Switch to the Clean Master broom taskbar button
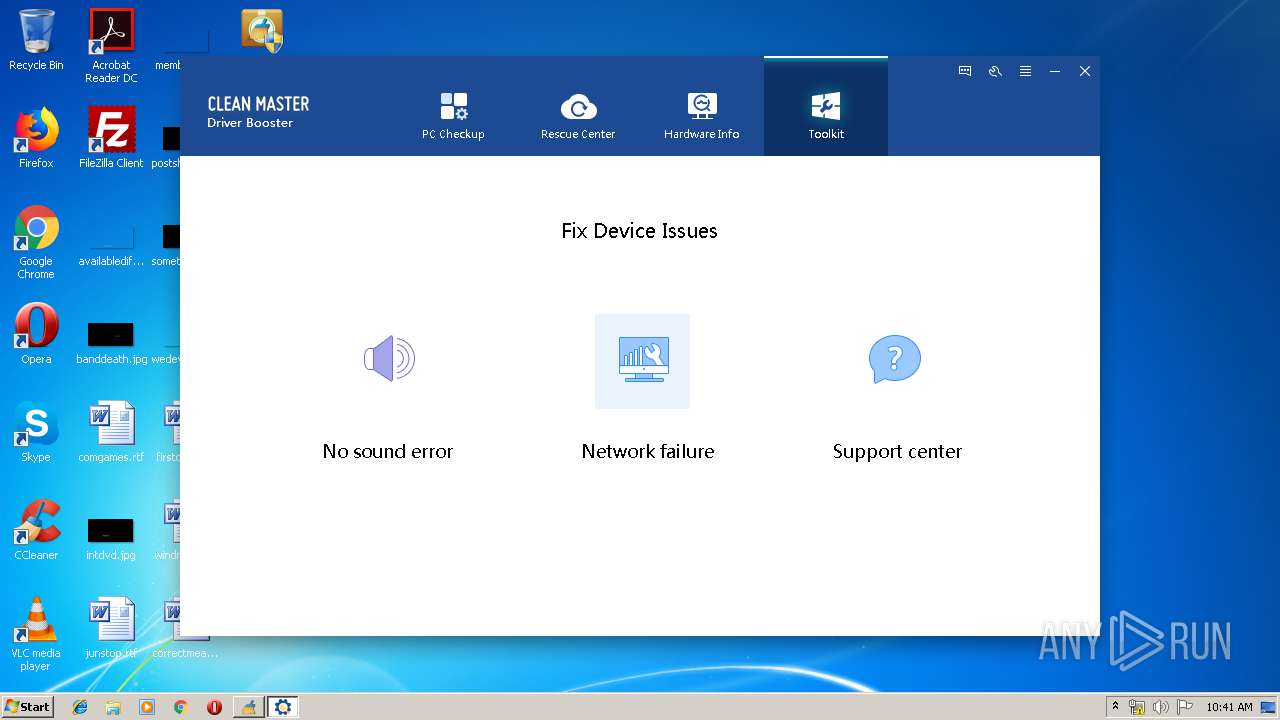The height and width of the screenshot is (720, 1280). click(248, 707)
